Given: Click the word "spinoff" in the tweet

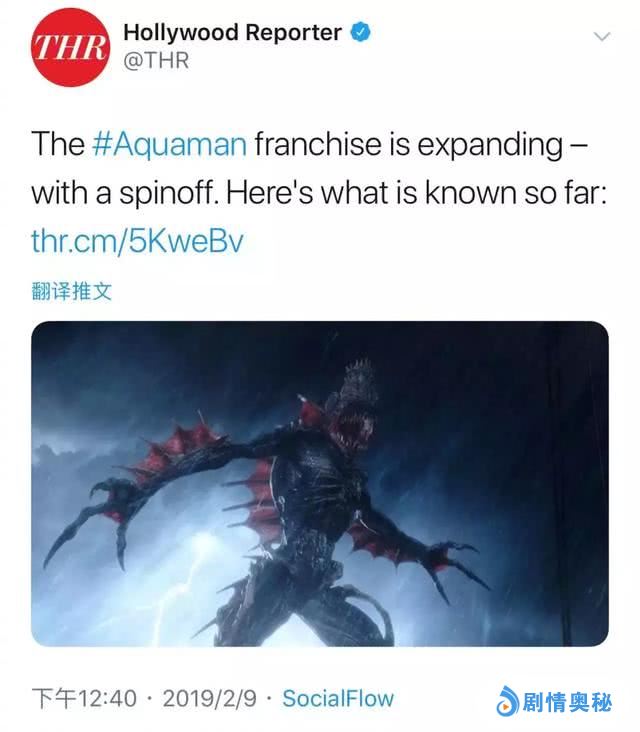Looking at the screenshot, I should [170, 192].
